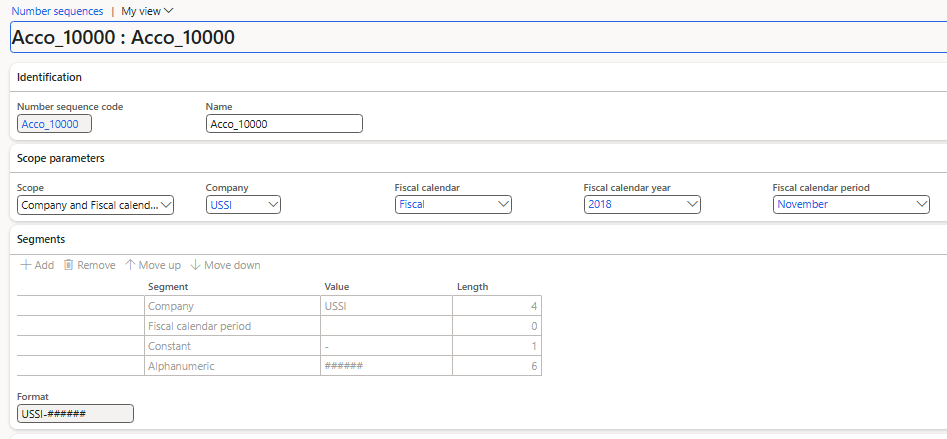Click into the Name input field
The height and width of the screenshot is (439, 947).
point(284,124)
